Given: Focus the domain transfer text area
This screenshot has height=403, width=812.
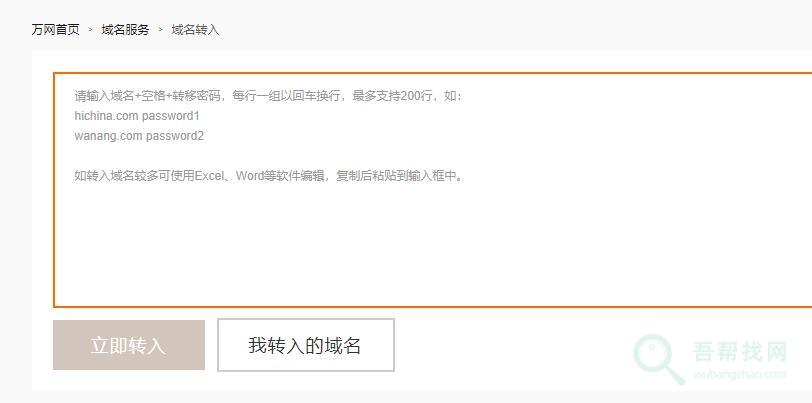Looking at the screenshot, I should point(433,190).
